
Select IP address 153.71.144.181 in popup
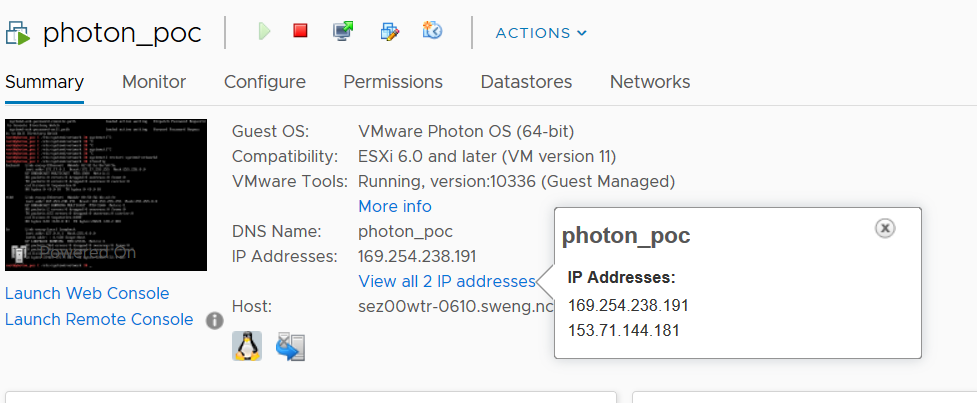point(624,330)
